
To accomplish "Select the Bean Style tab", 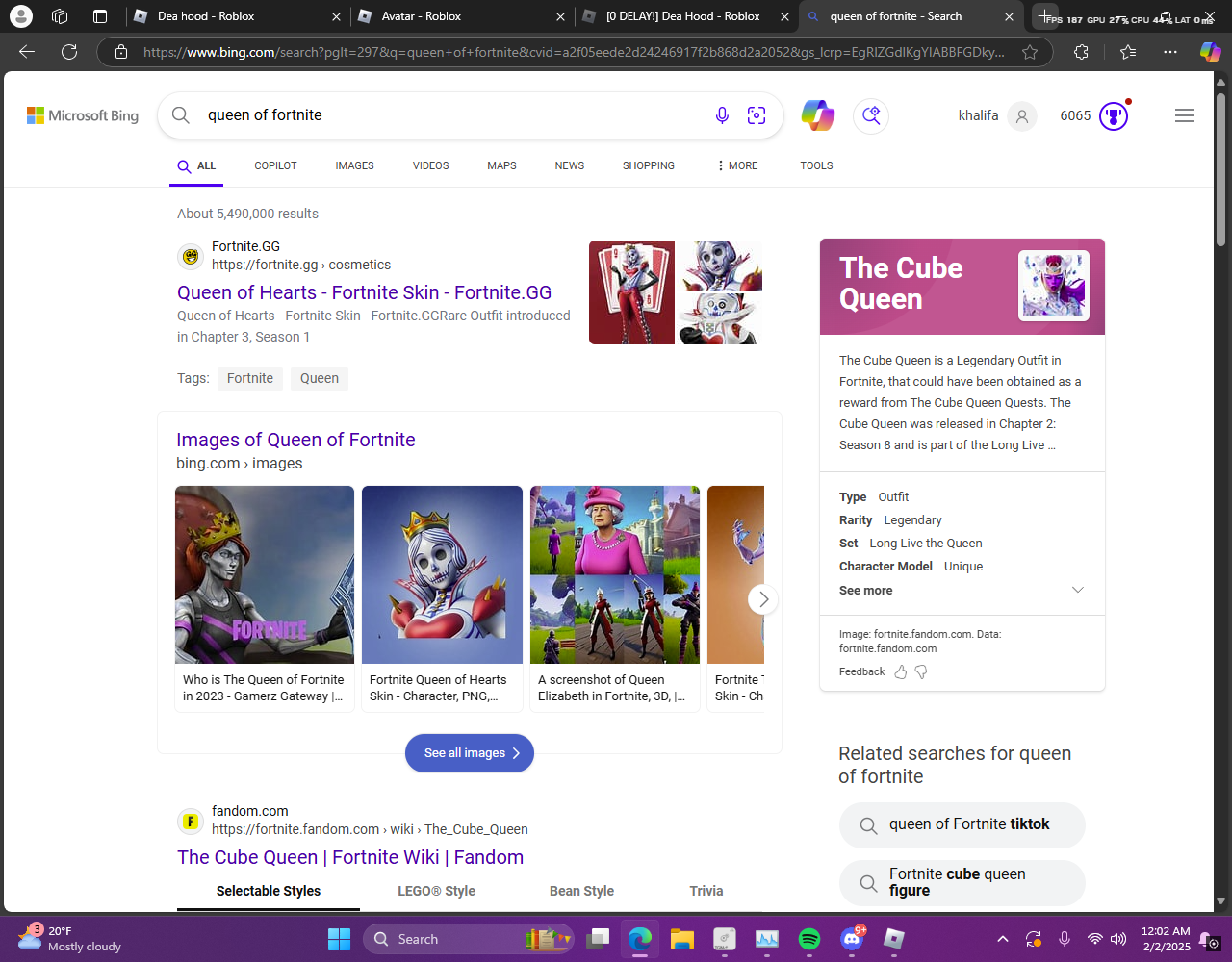I will (x=581, y=891).
